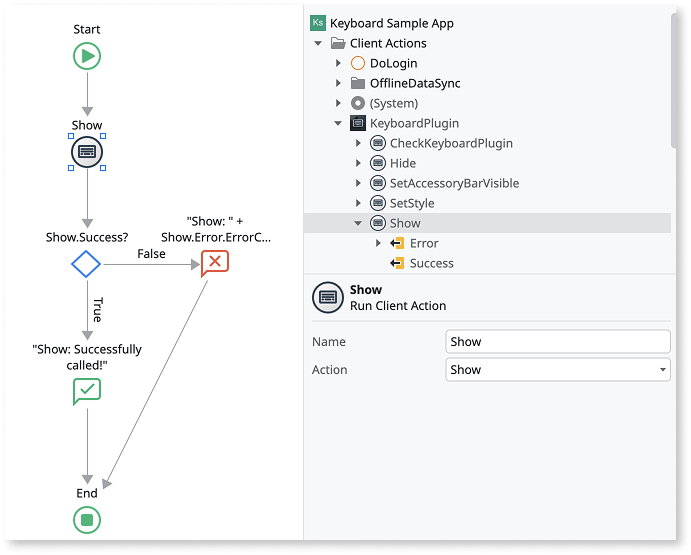Viewport: 691px width, 555px height.
Task: Select Hide in the tree
Action: [403, 163]
